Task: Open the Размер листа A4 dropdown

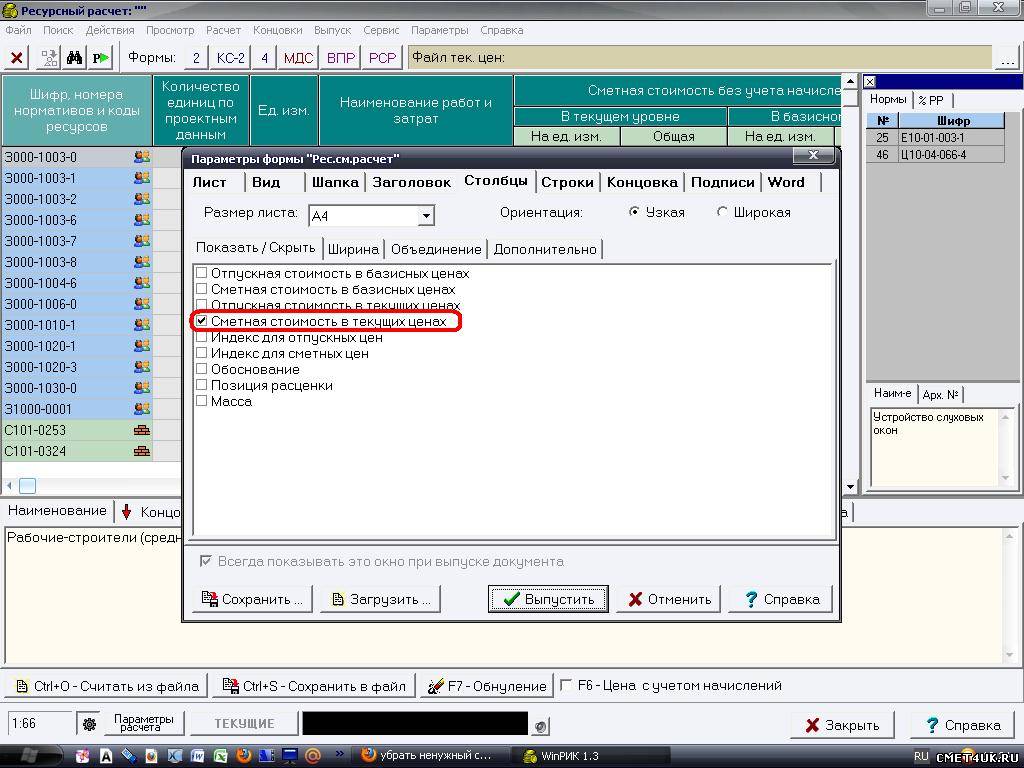Action: tap(426, 215)
